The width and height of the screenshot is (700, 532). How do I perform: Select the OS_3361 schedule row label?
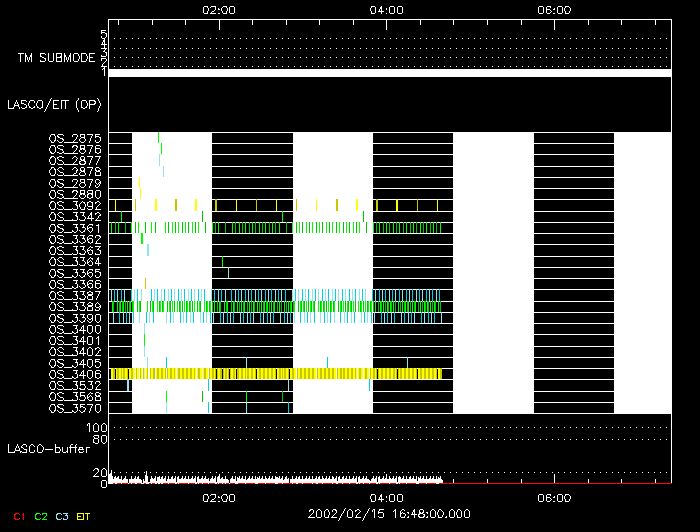pyautogui.click(x=75, y=228)
